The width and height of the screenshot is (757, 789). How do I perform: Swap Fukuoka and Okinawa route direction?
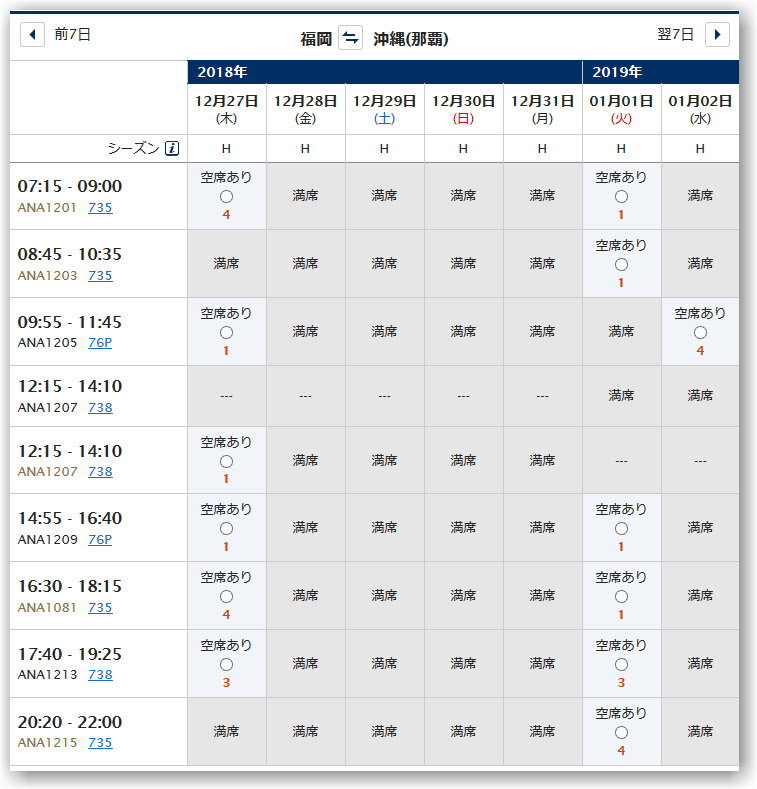pos(350,38)
